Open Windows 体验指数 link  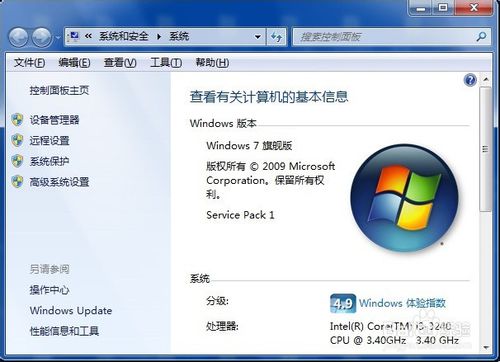[x=402, y=303]
